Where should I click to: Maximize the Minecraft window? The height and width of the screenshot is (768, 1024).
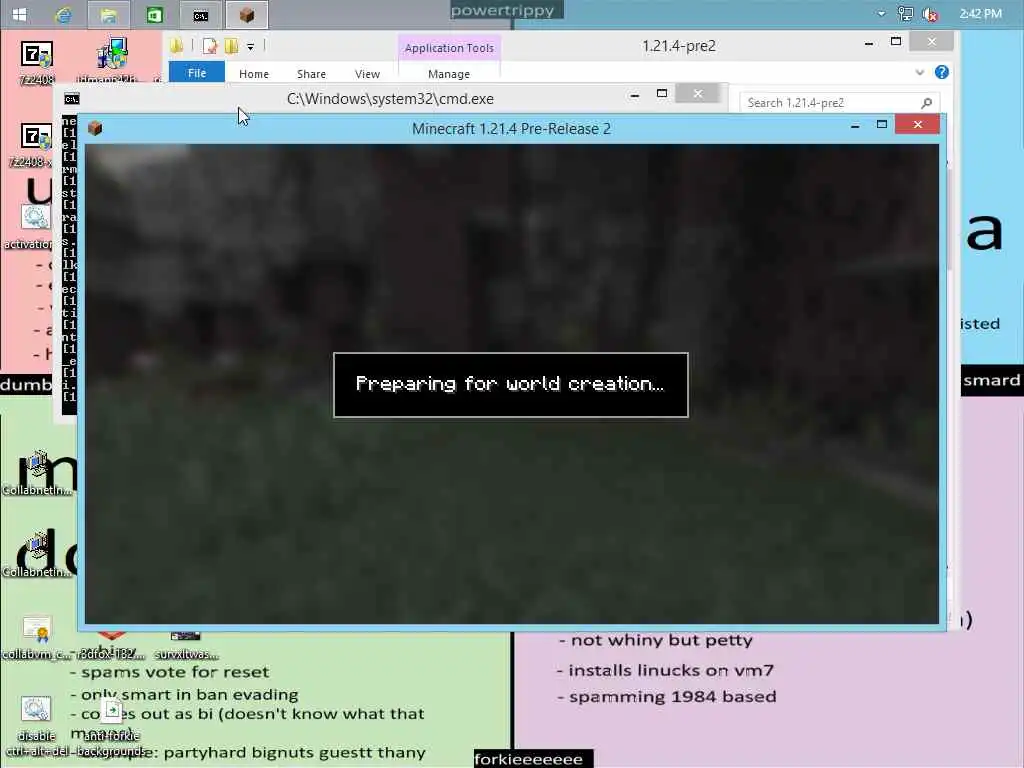(882, 124)
